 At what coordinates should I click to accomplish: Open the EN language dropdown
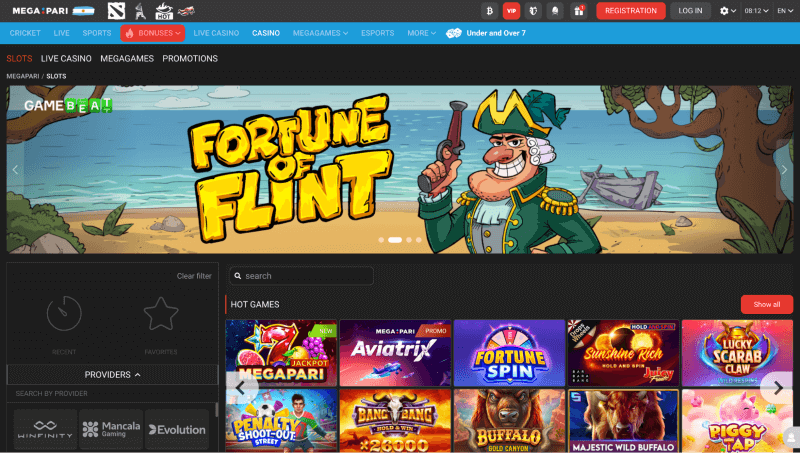(x=785, y=11)
